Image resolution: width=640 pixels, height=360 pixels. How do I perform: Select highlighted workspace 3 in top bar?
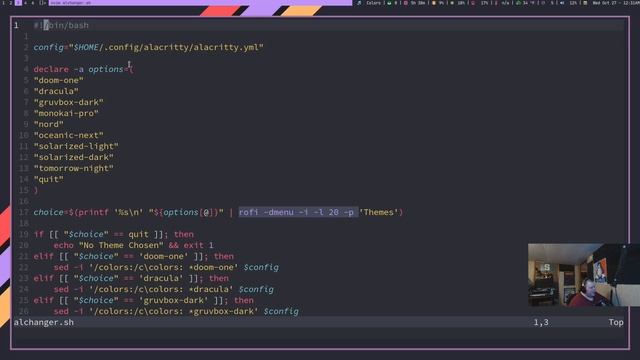(18, 2)
